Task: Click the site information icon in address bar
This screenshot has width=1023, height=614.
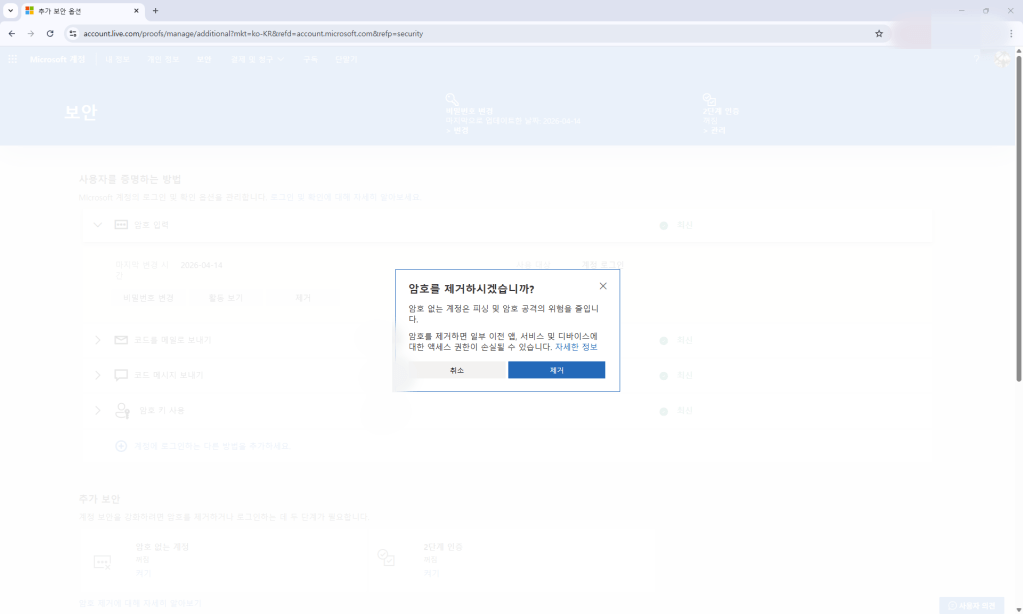Action: click(72, 33)
